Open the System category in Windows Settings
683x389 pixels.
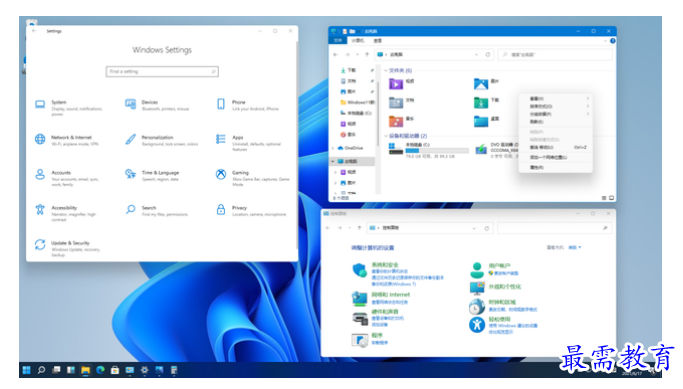(x=68, y=108)
